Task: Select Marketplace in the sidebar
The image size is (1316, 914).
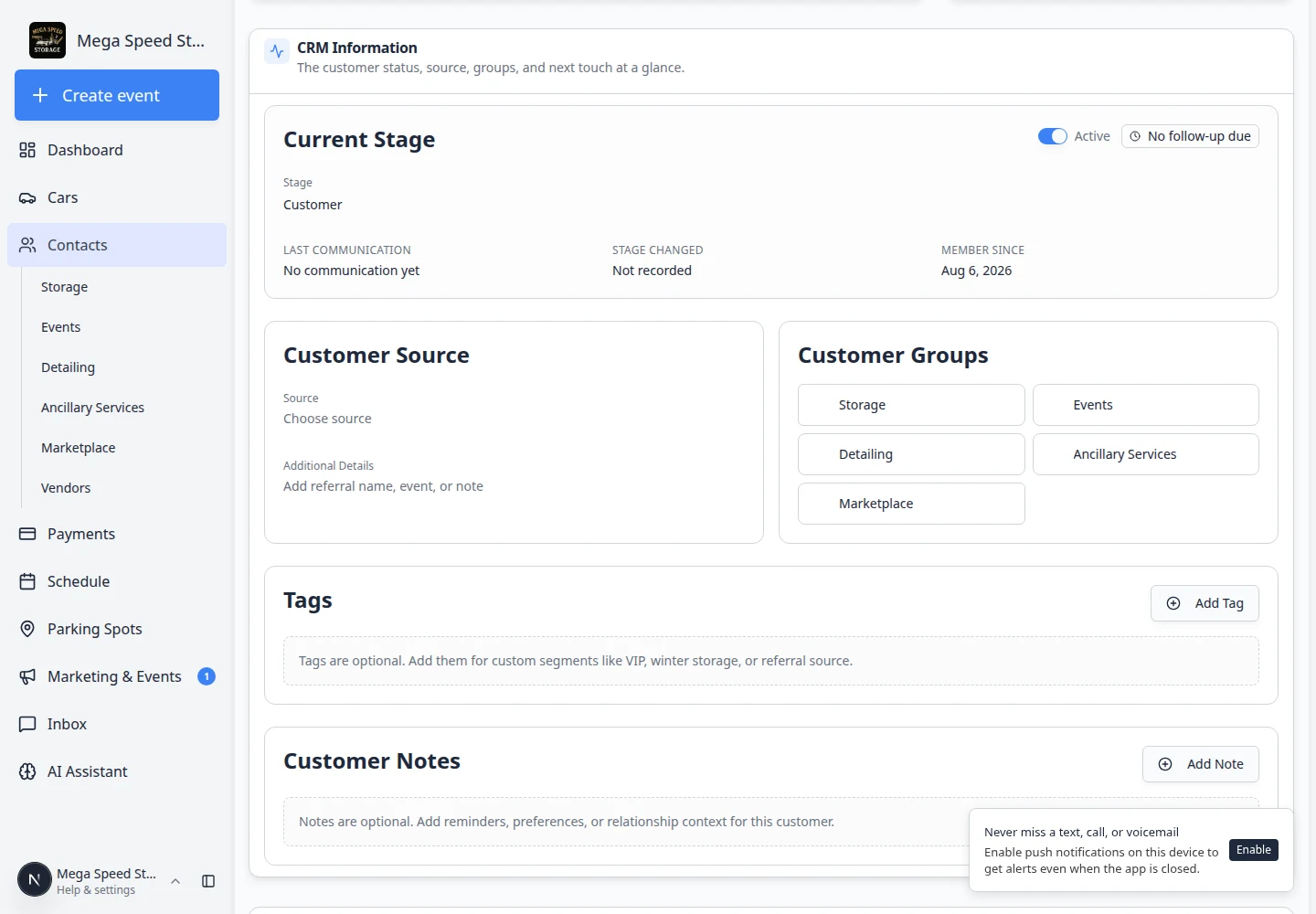Action: (78, 448)
